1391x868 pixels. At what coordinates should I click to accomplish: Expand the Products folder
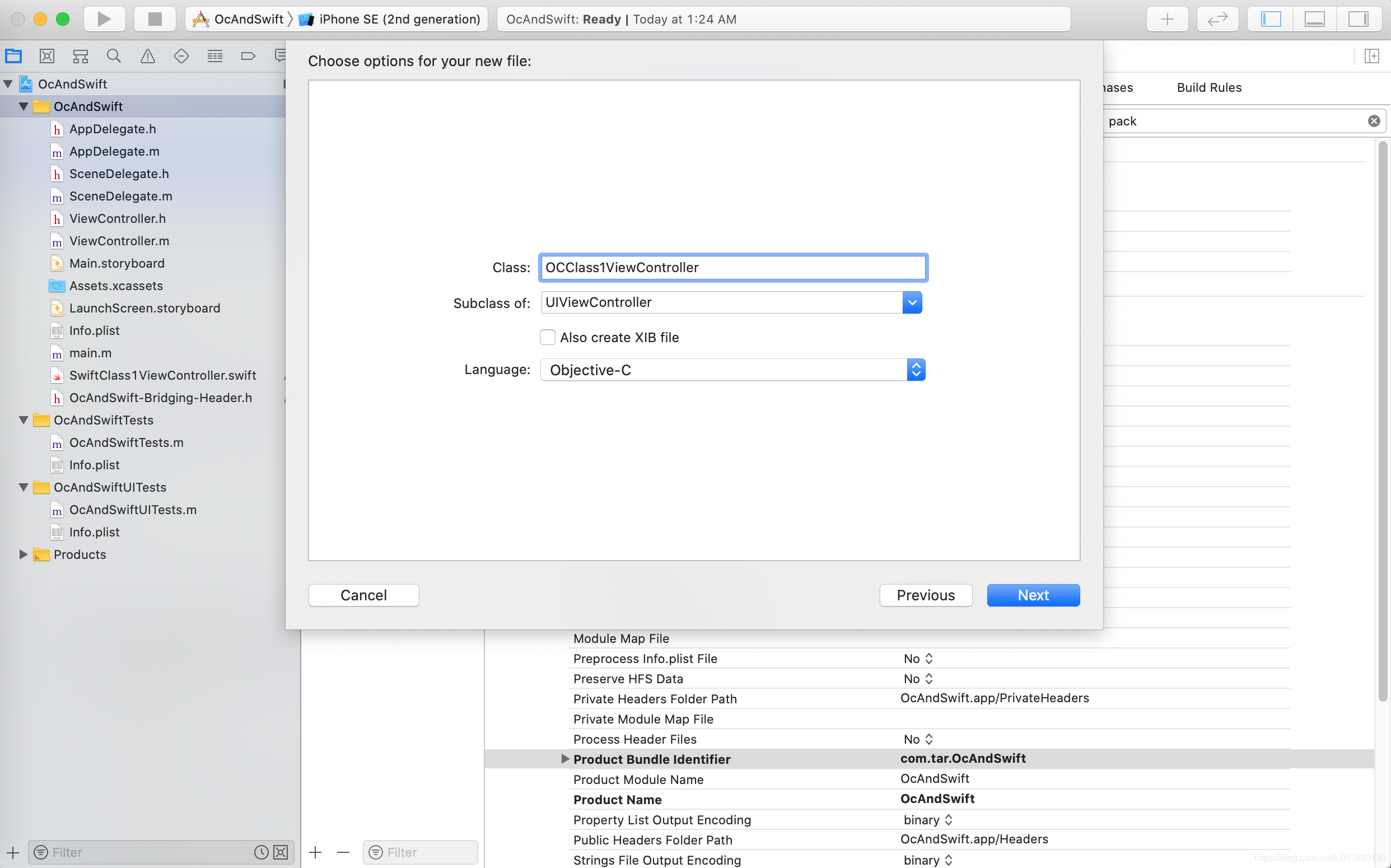point(24,554)
